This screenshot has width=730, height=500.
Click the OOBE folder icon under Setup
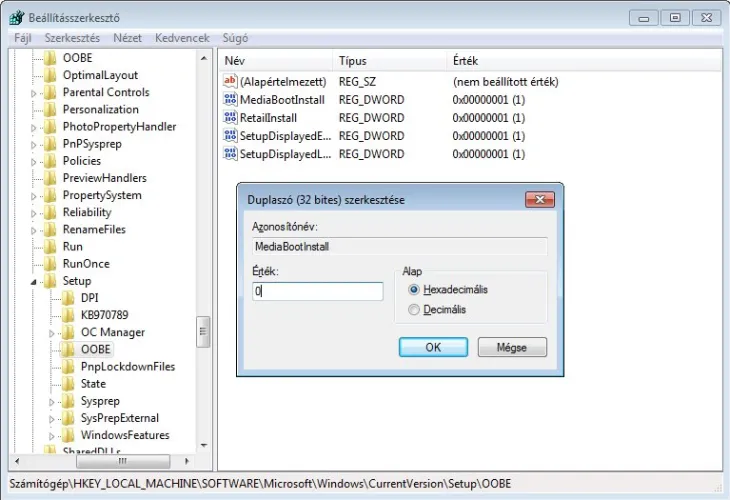pyautogui.click(x=68, y=350)
